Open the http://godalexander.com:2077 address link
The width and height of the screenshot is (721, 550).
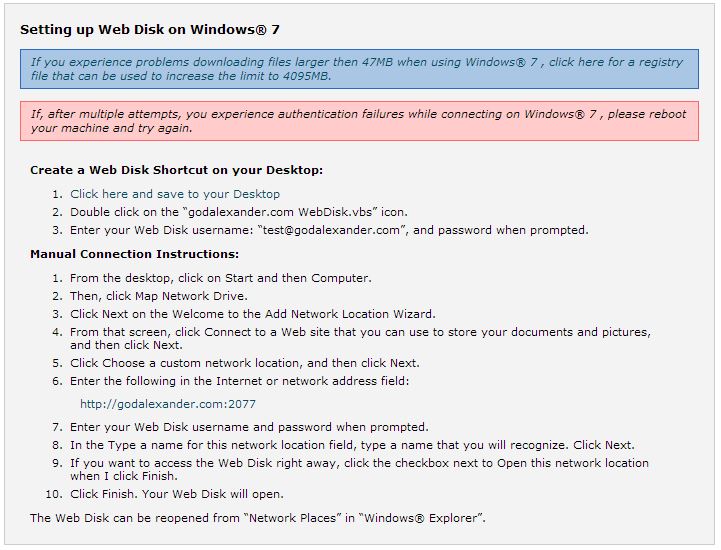click(168, 404)
